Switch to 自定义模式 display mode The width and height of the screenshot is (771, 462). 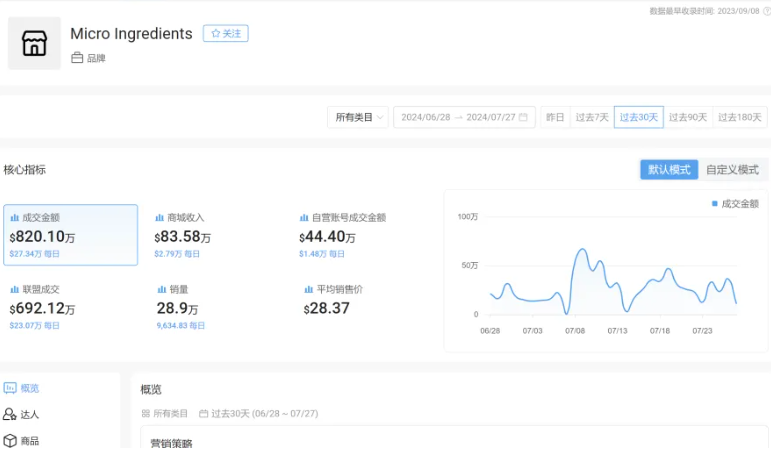(x=732, y=170)
